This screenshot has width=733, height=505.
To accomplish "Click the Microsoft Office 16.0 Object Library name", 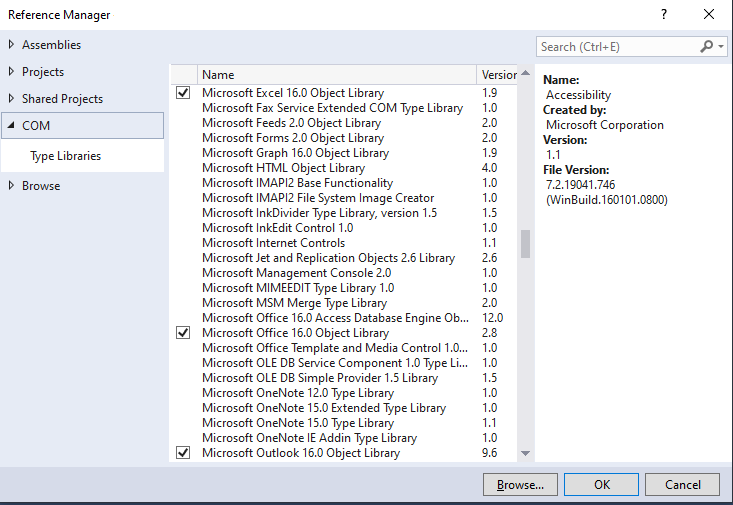I will (x=295, y=332).
